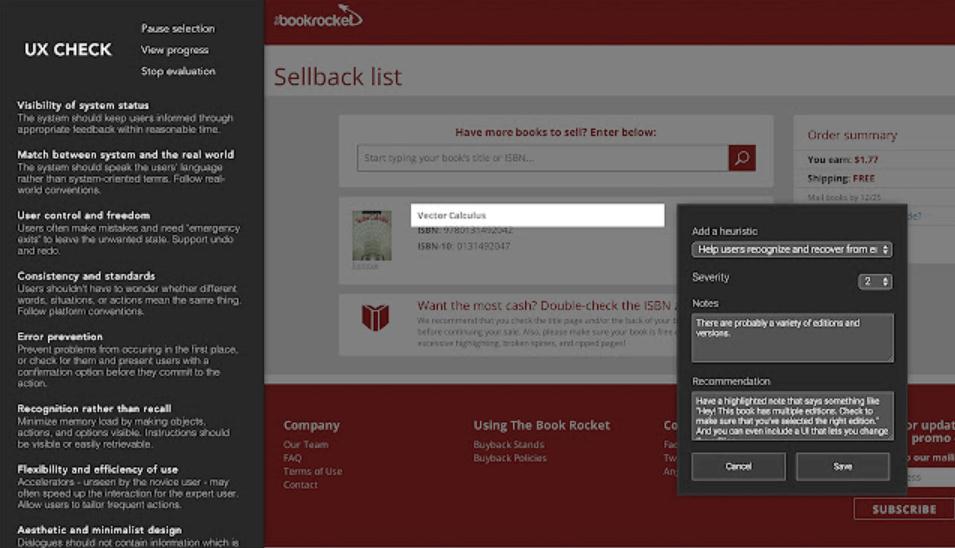Click the Company footer heading
955x548 pixels.
pyautogui.click(x=311, y=426)
